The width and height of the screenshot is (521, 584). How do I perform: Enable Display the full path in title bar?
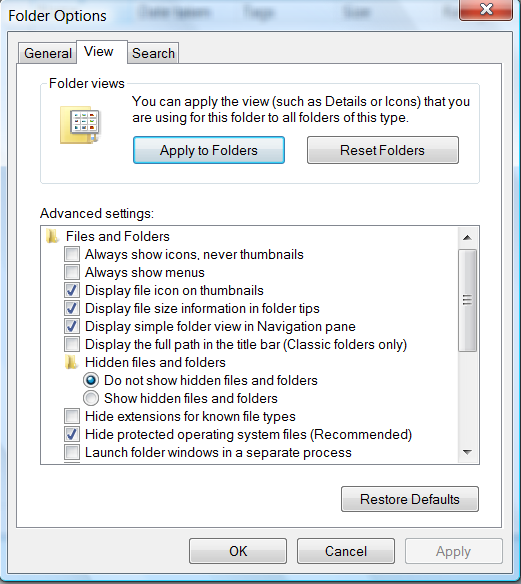pos(72,345)
